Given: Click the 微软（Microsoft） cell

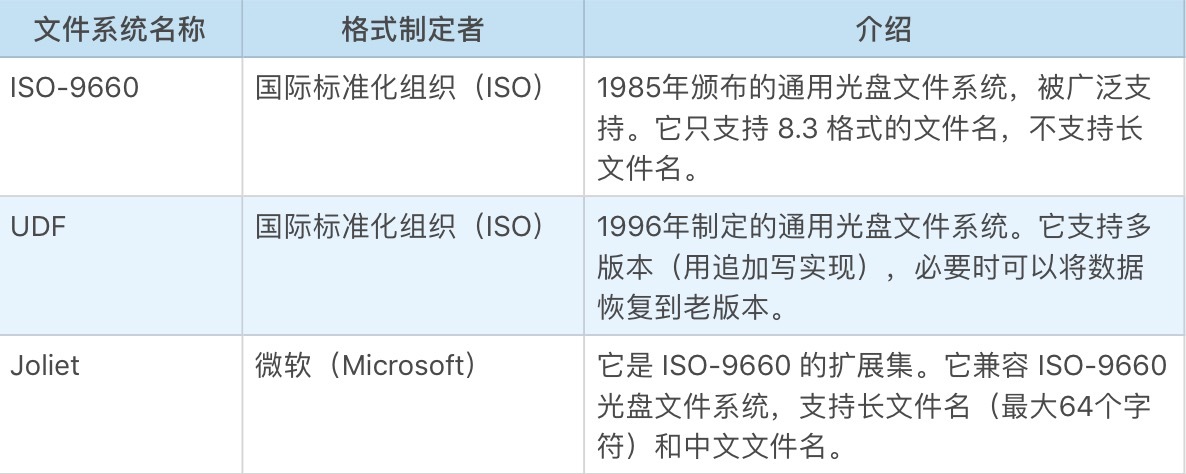Looking at the screenshot, I should 367,365.
